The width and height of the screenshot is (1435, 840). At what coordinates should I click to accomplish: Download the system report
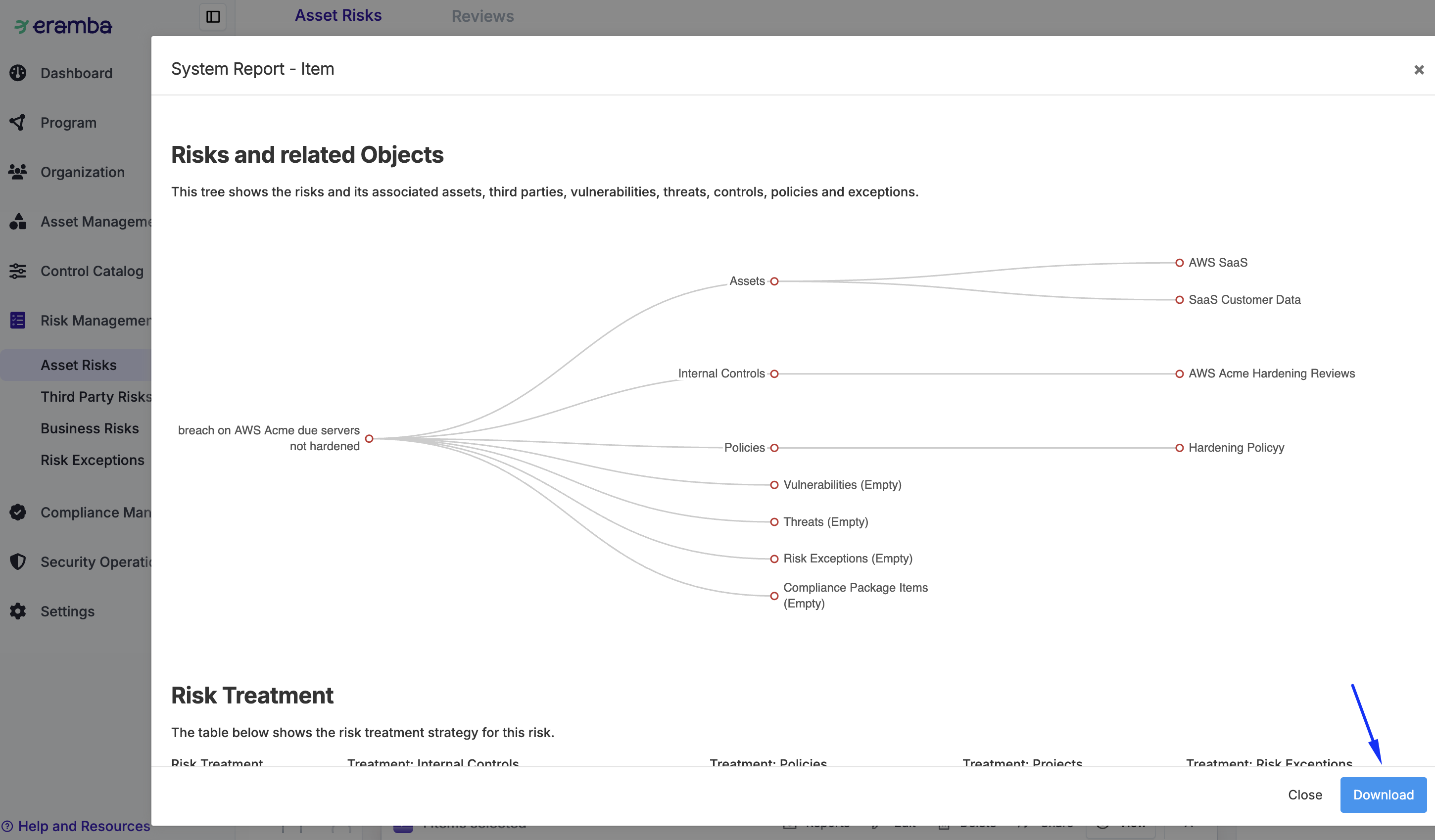pos(1383,794)
